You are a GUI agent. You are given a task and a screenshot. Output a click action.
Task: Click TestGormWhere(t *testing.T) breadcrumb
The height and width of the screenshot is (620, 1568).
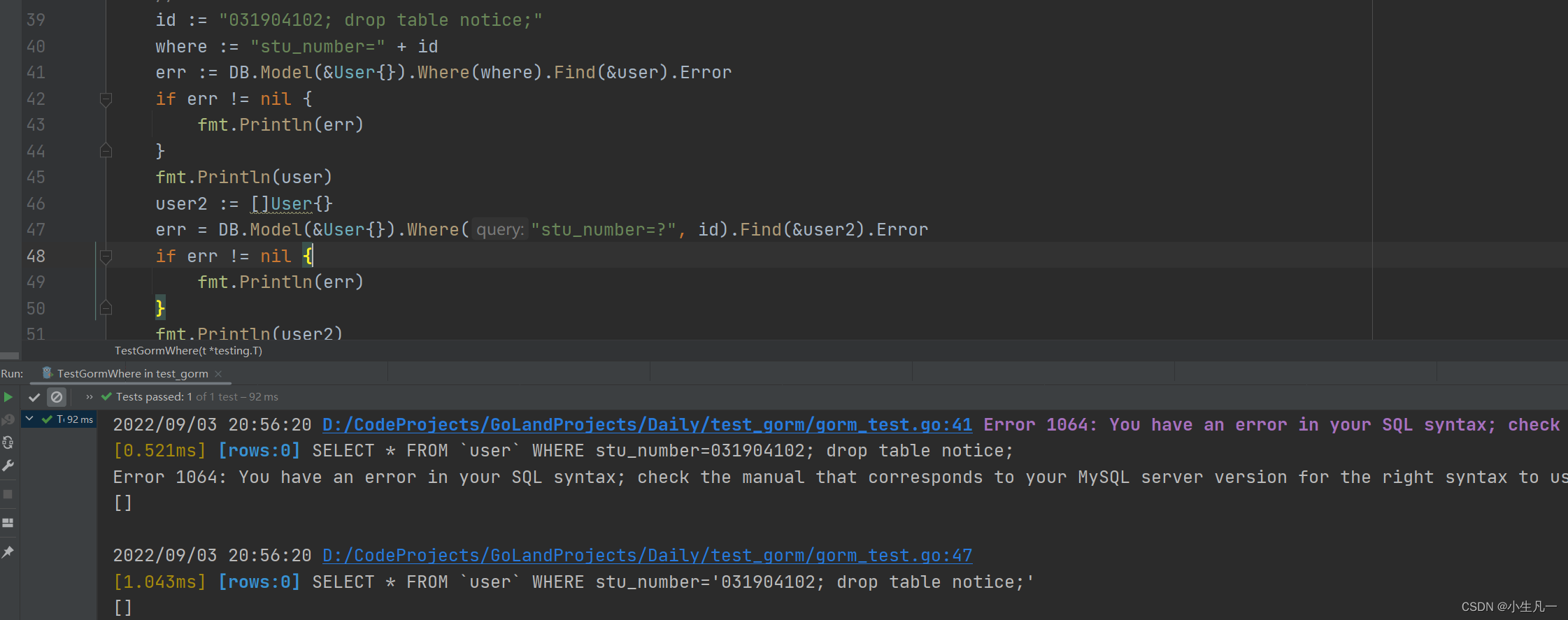coord(188,351)
